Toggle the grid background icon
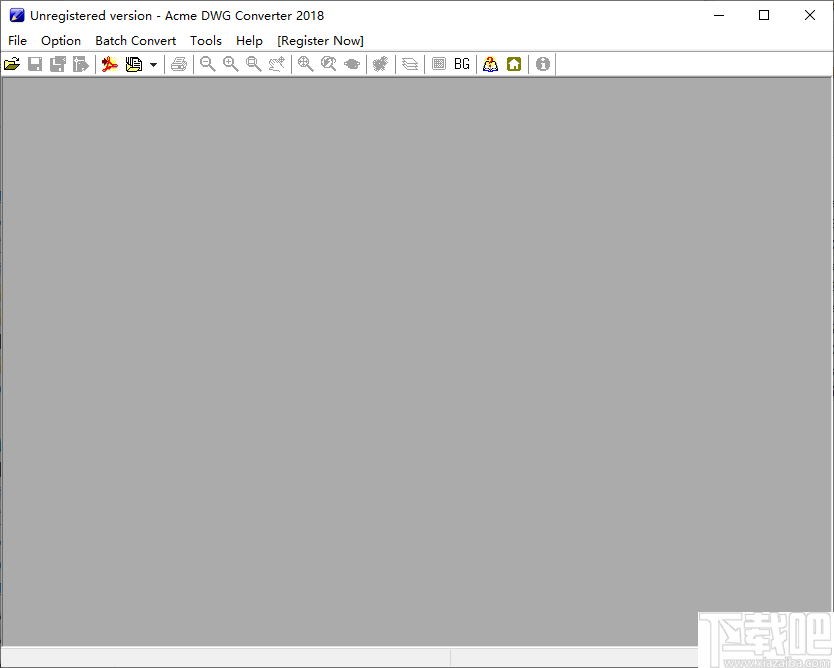 click(x=439, y=63)
